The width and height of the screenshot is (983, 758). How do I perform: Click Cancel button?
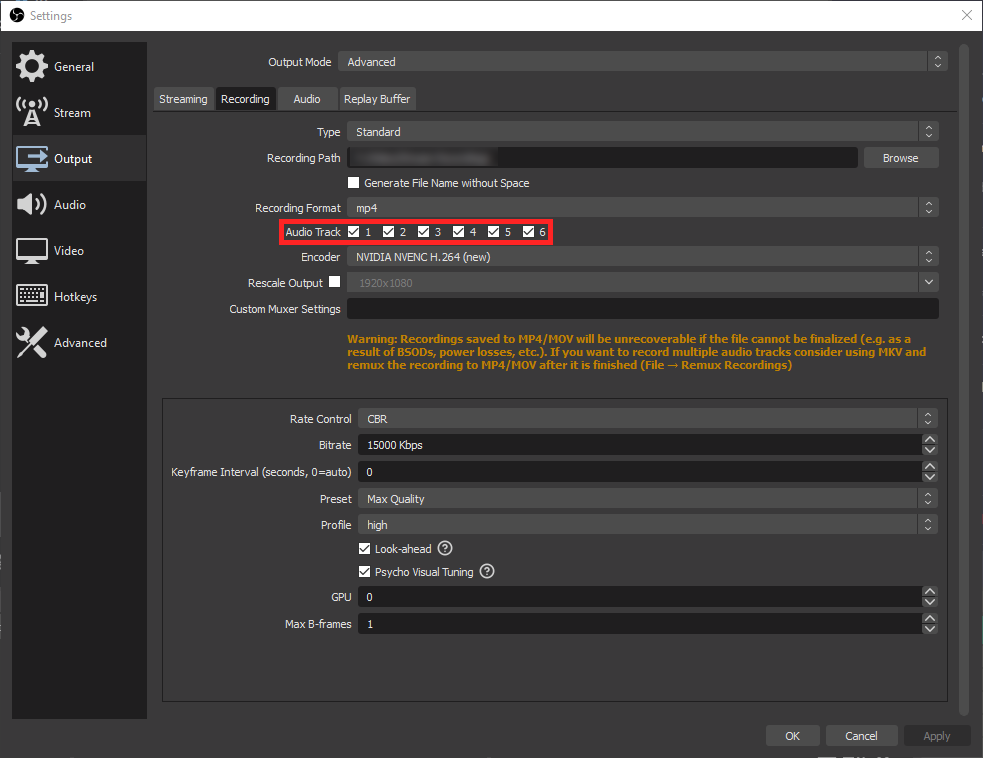pos(861,736)
